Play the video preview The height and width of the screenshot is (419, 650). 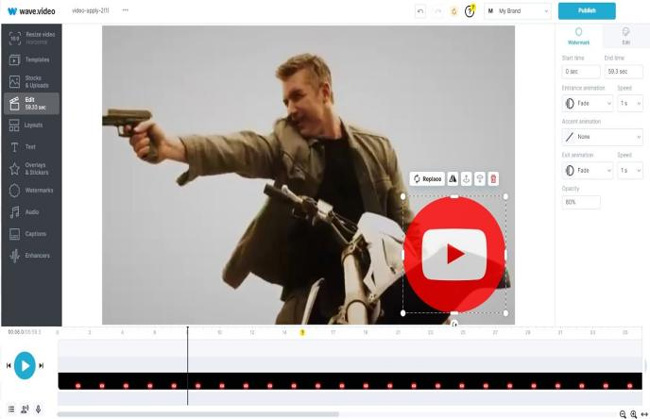click(24, 366)
